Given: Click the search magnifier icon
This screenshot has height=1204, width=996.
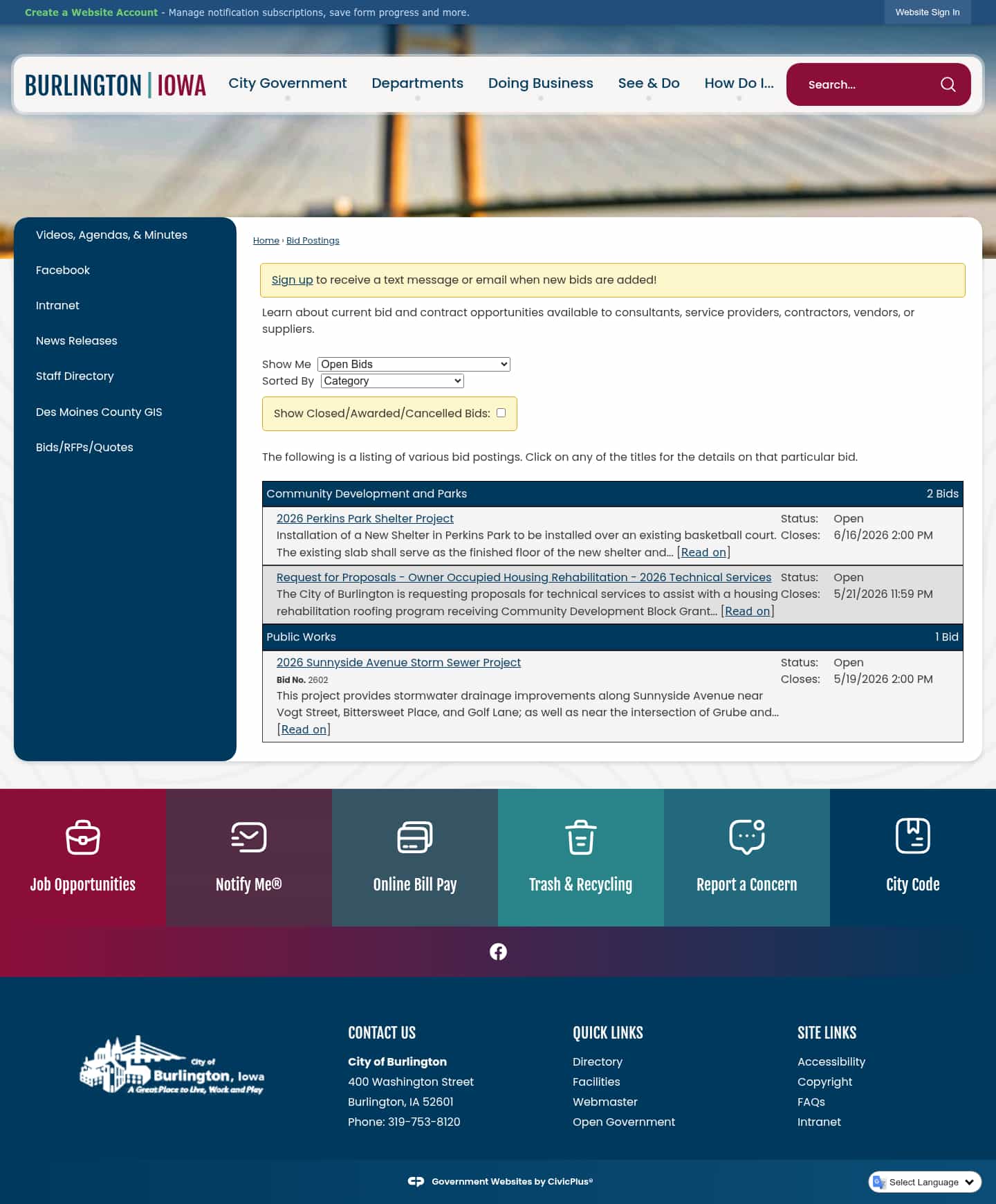Looking at the screenshot, I should (x=948, y=84).
